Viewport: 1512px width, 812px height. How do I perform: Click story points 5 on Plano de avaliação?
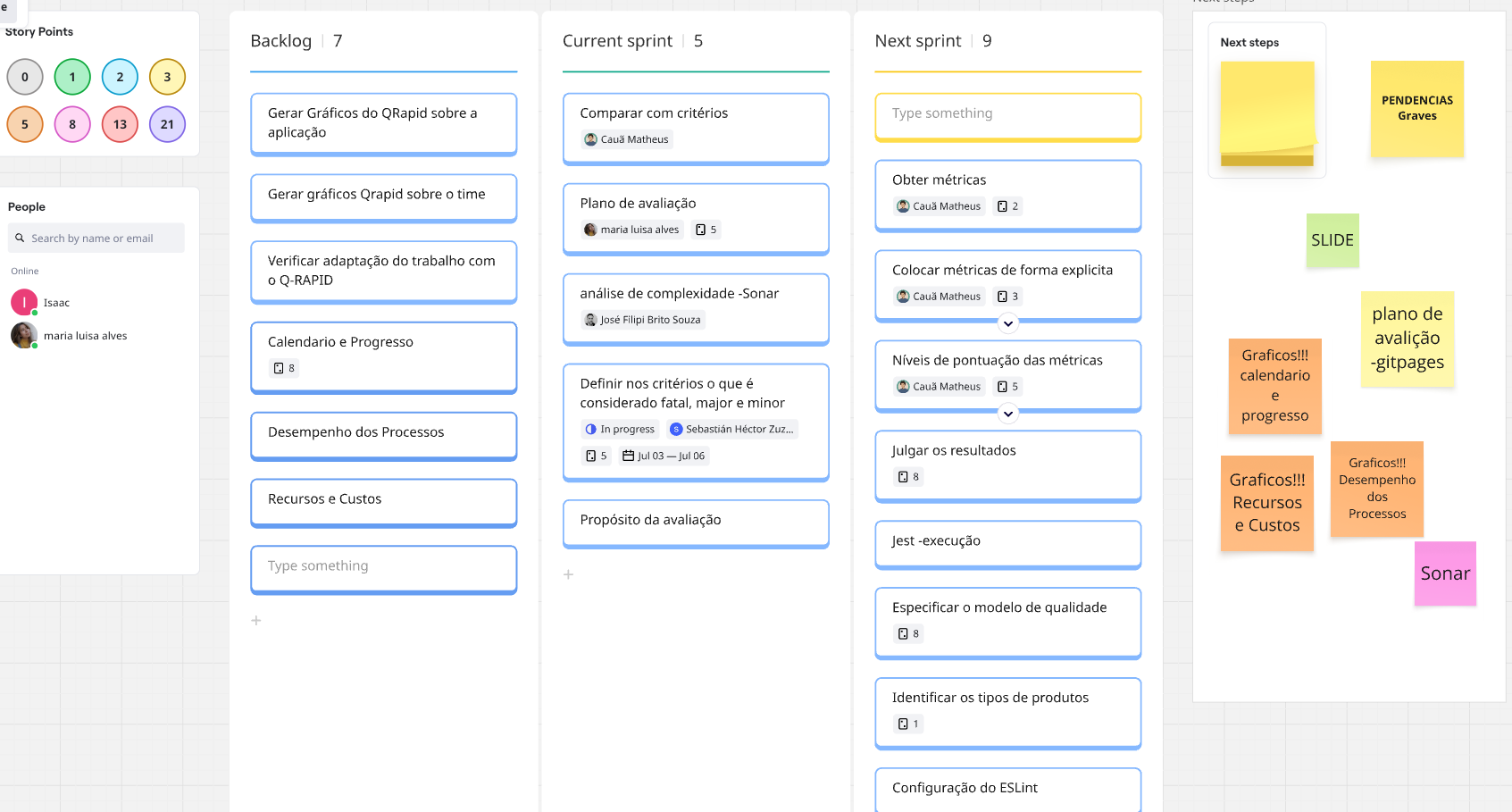coord(706,230)
